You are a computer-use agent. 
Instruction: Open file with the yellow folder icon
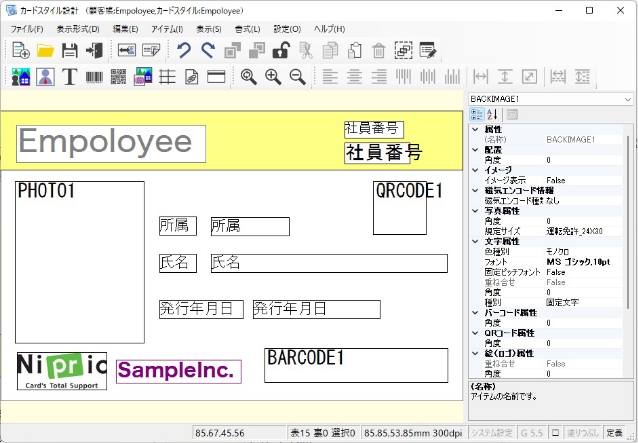[x=45, y=50]
